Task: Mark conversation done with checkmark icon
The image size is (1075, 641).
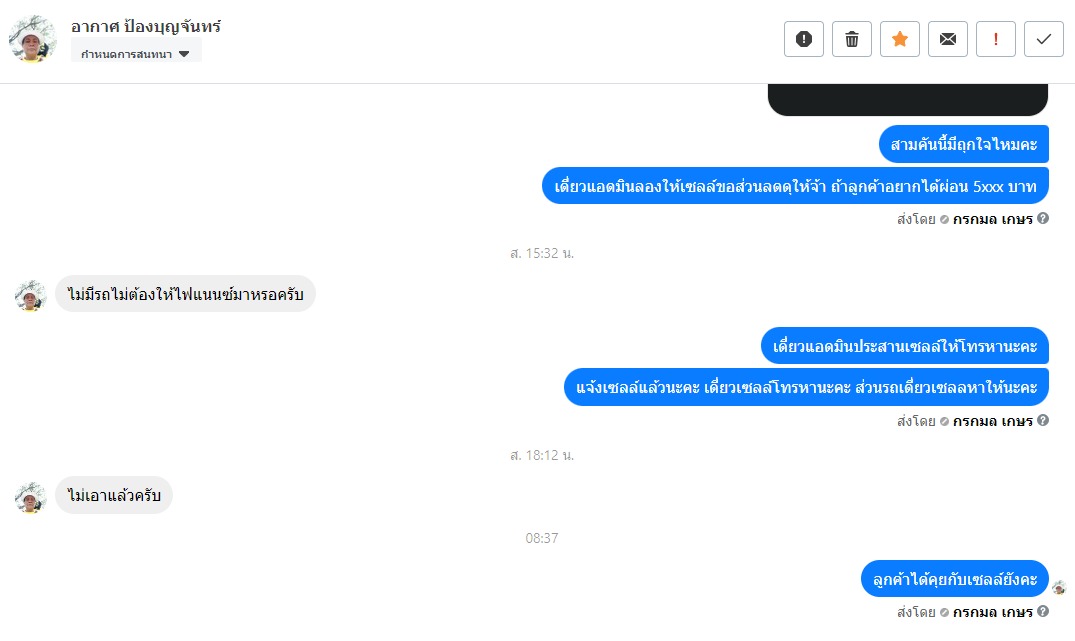Action: [1043, 39]
